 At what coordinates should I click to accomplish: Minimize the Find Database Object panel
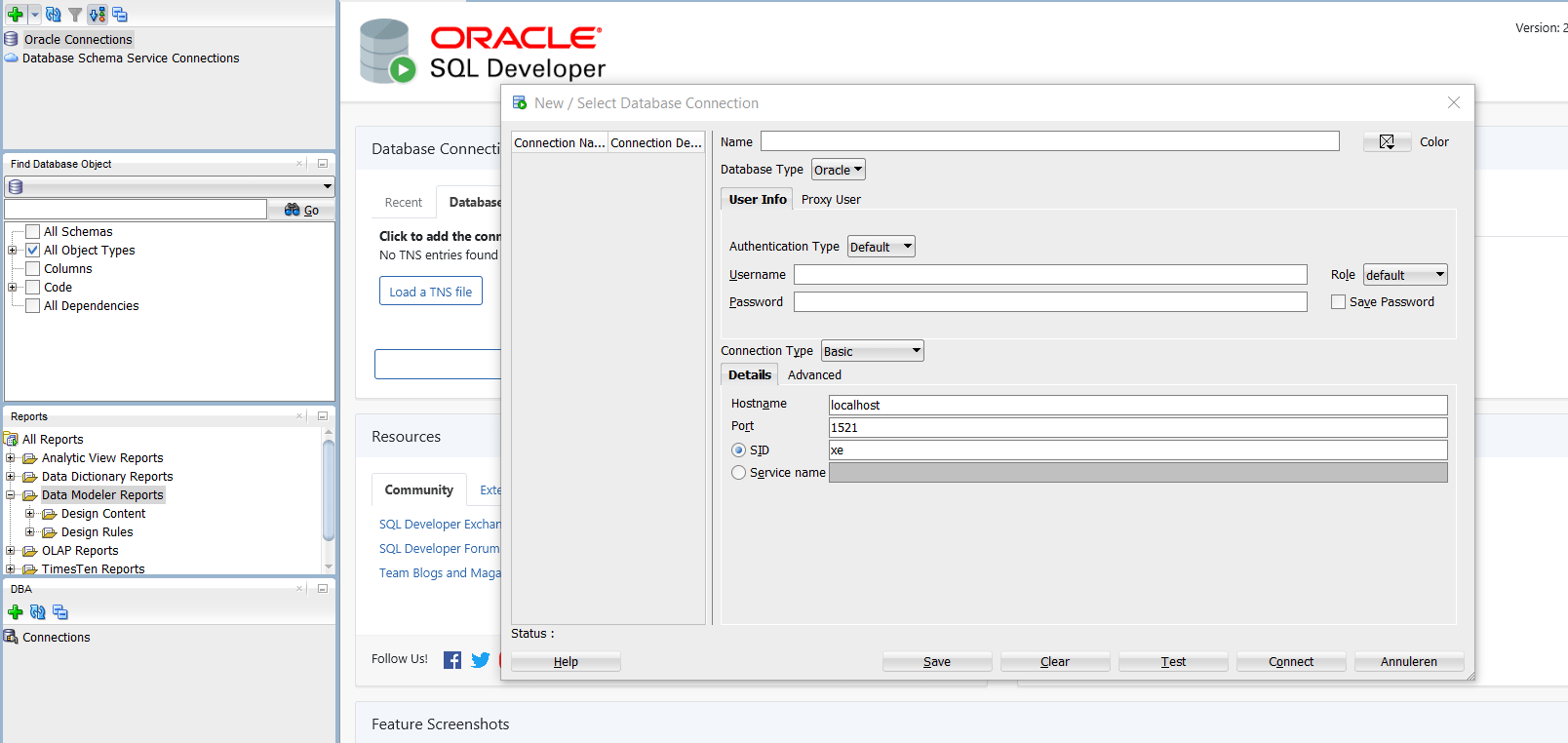(x=323, y=164)
